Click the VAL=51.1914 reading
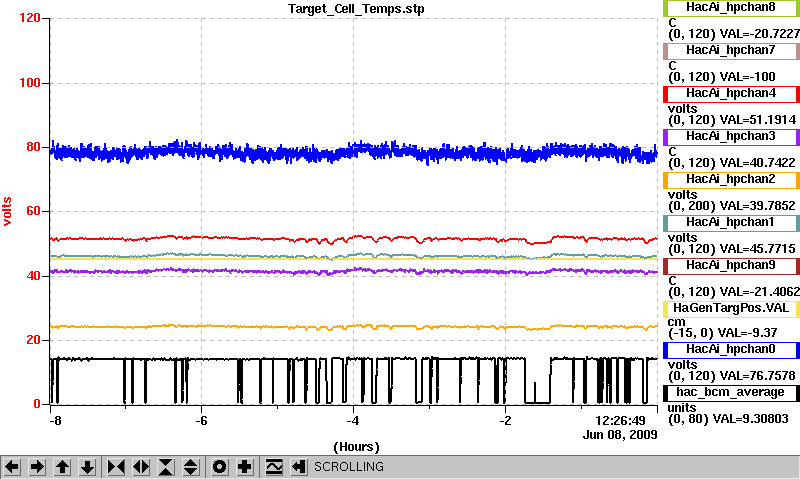 coord(758,120)
